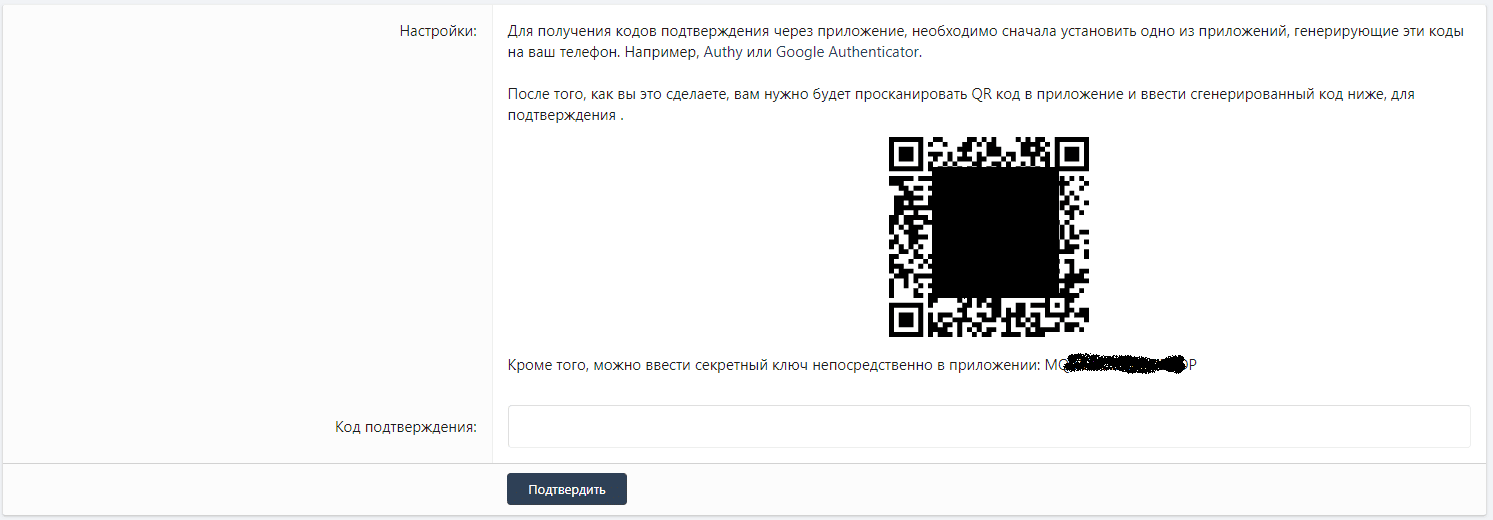Image resolution: width=1493 pixels, height=520 pixels.
Task: Click the Код подтверждения label
Action: click(x=406, y=427)
